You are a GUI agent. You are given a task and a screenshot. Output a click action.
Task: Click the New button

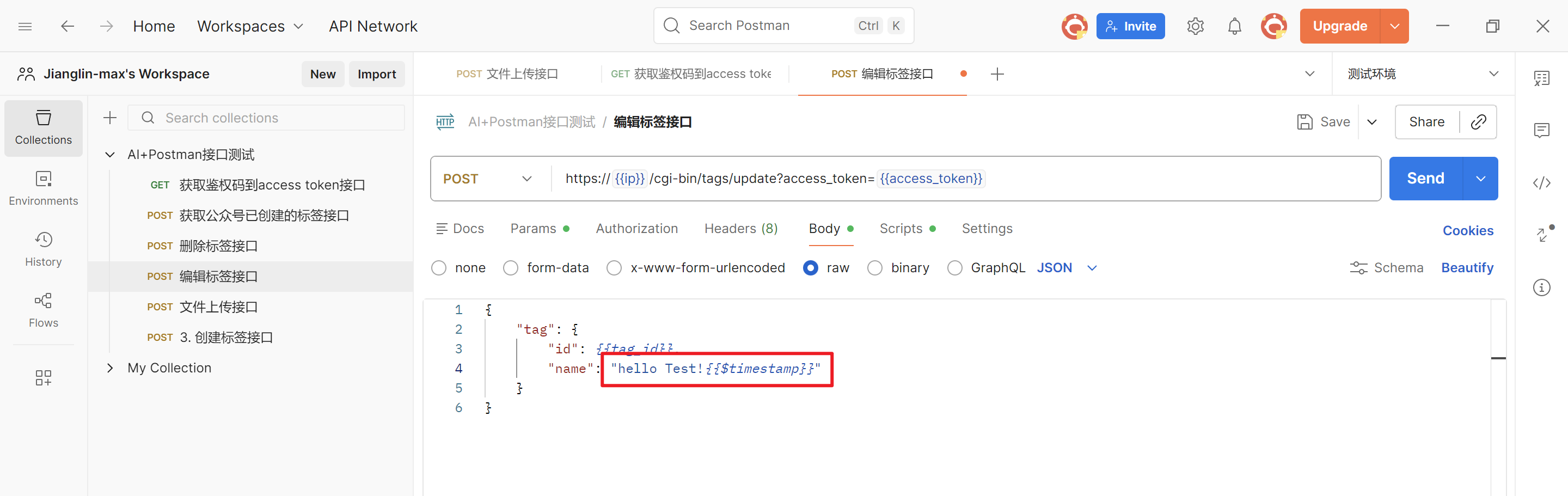pos(323,74)
